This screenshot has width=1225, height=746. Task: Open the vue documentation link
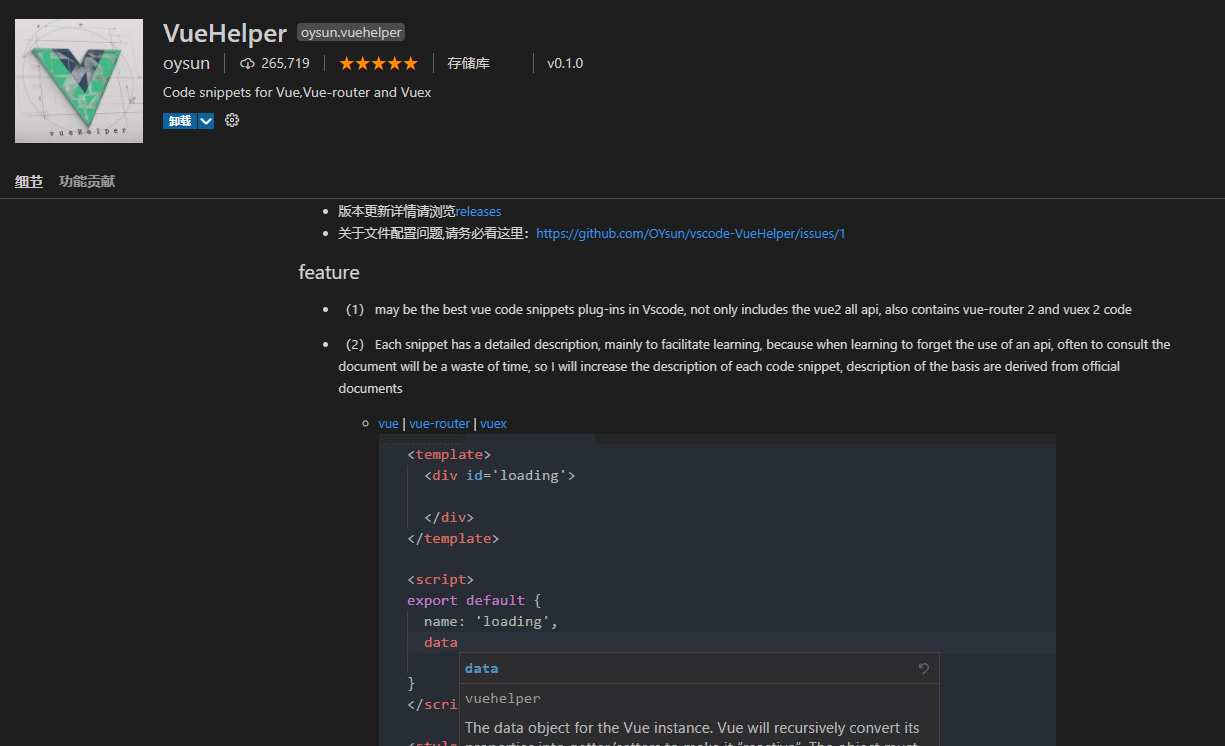[x=388, y=423]
